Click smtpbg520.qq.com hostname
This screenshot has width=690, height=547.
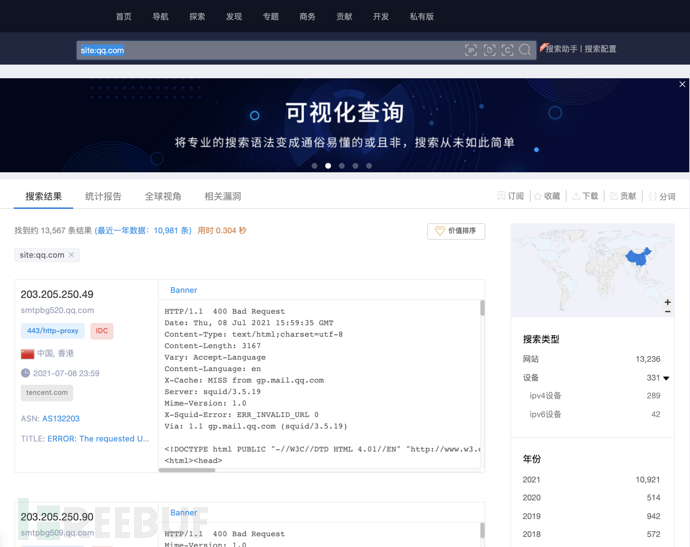[x=57, y=310]
